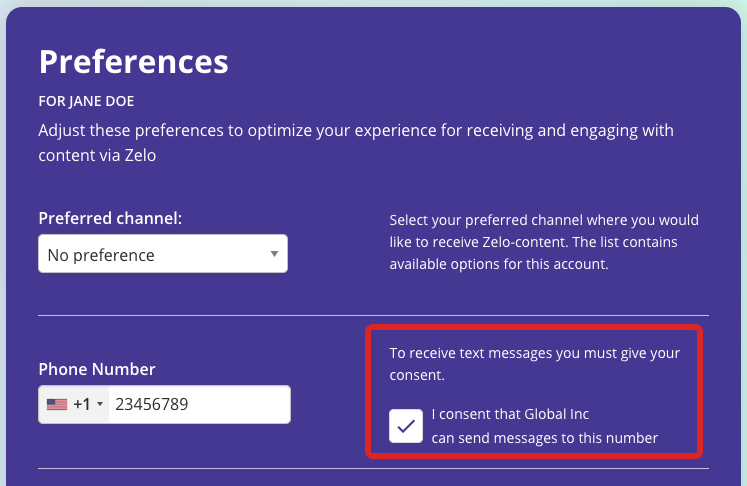Select the 'No preference' combo box
Image resolution: width=747 pixels, height=486 pixels.
tap(163, 254)
